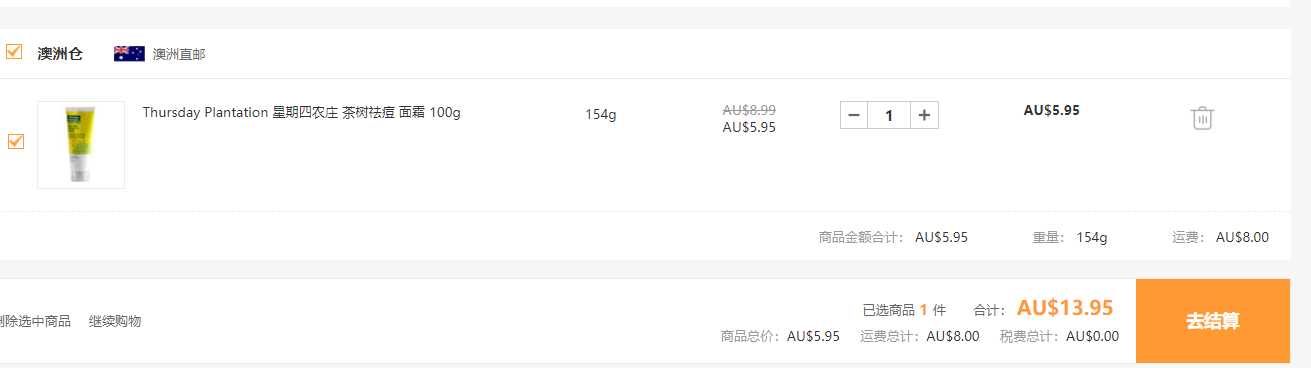Click 继续购物 continue shopping link
The height and width of the screenshot is (368, 1311).
pyautogui.click(x=115, y=321)
